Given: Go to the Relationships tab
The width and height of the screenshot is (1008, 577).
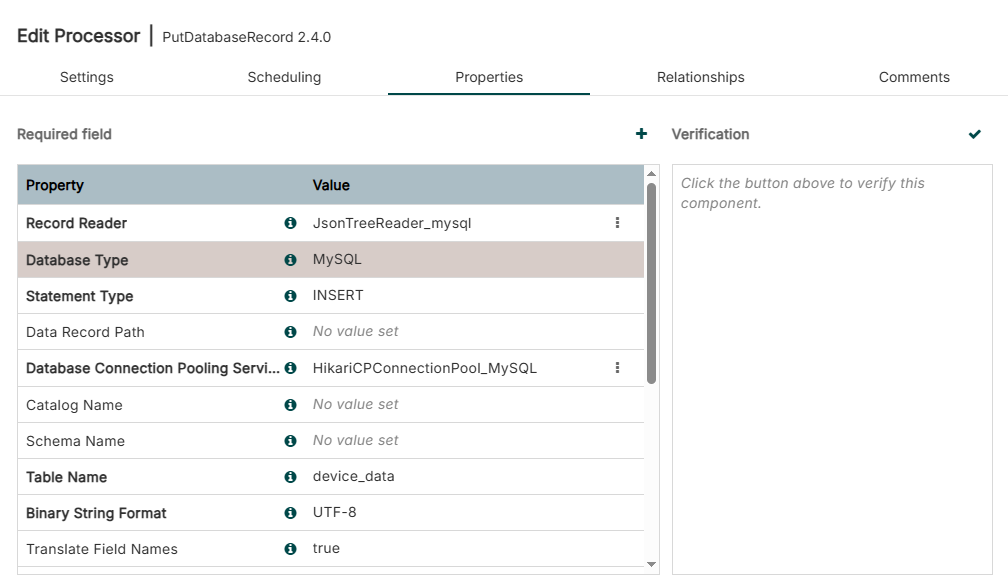Looking at the screenshot, I should (x=700, y=77).
